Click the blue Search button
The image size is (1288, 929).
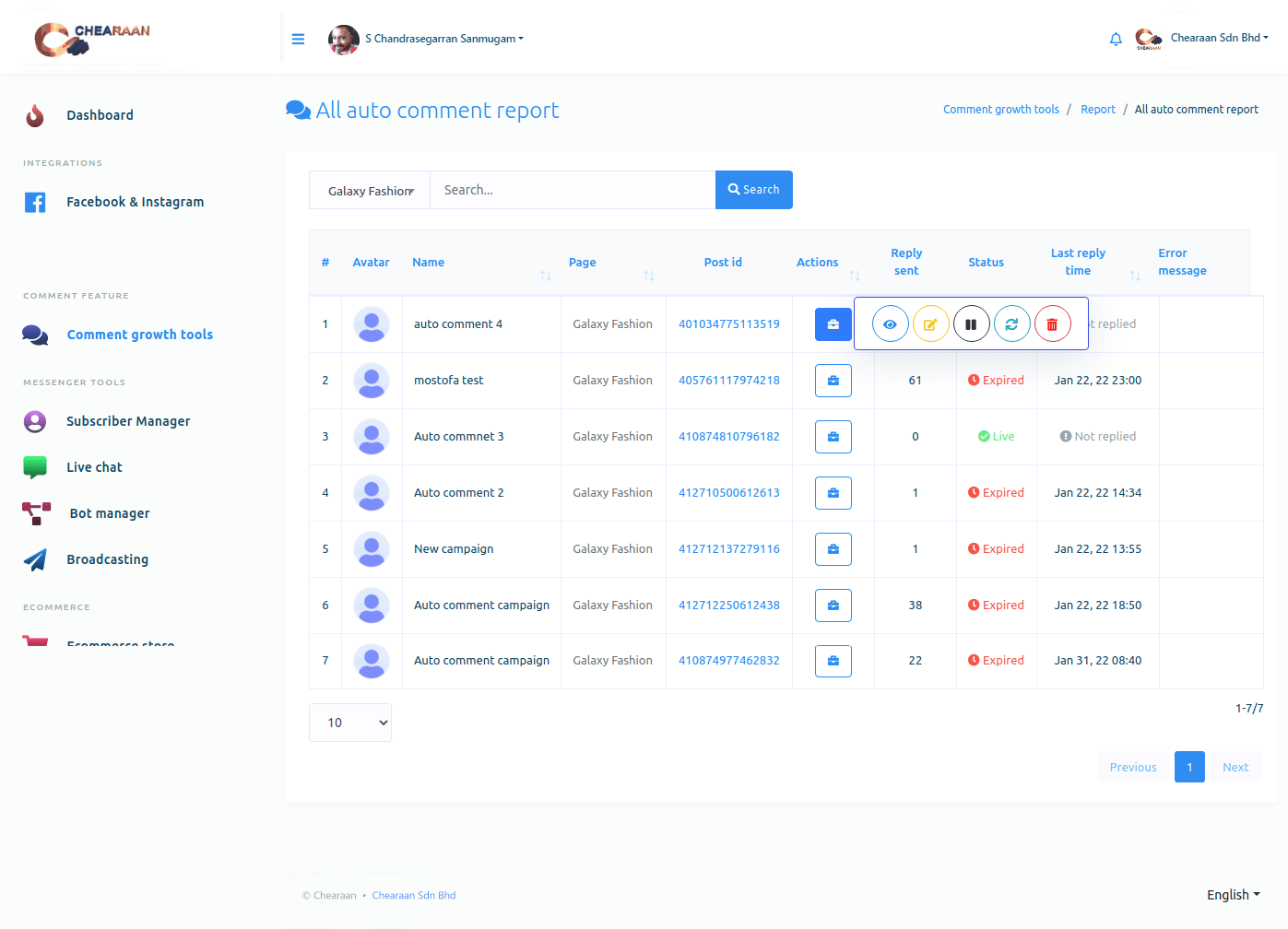(x=753, y=190)
